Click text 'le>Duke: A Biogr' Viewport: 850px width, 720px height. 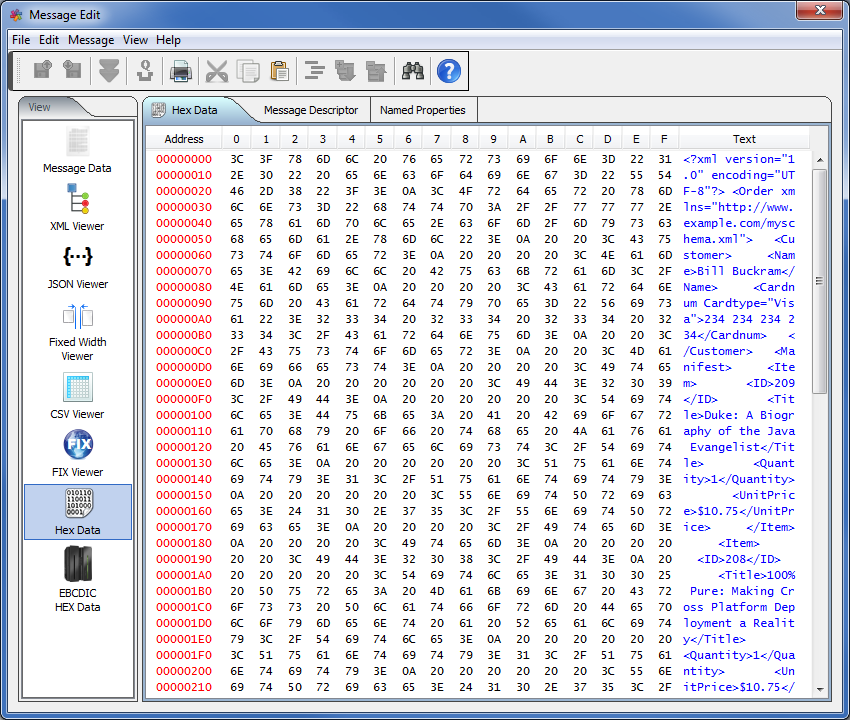click(x=739, y=415)
